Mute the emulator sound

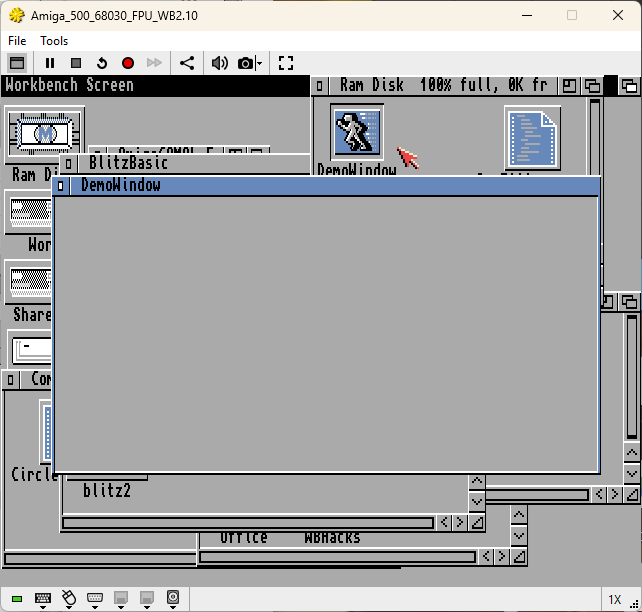219,63
